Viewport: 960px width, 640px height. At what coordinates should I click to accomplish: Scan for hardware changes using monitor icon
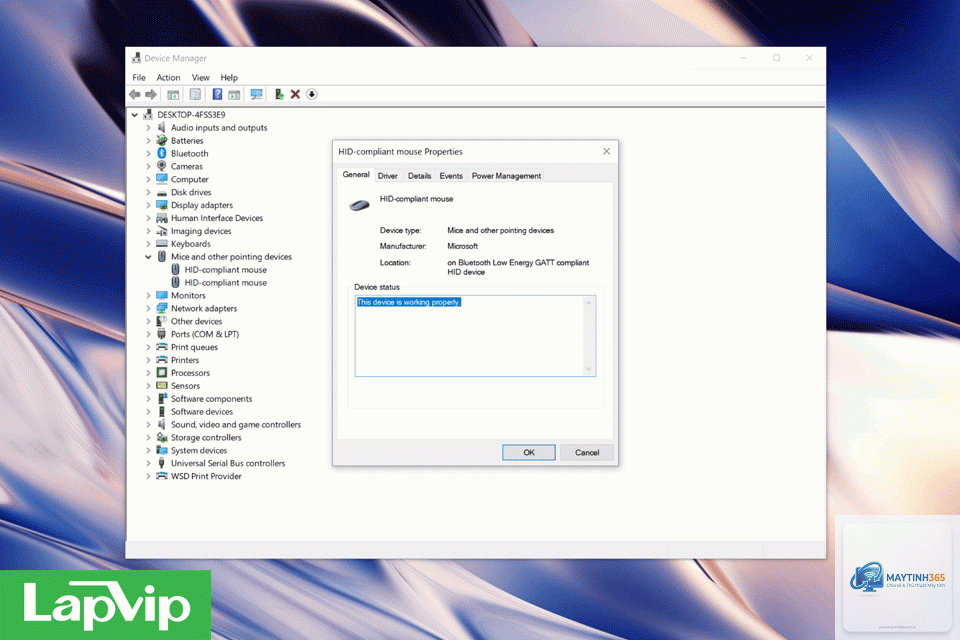[257, 94]
